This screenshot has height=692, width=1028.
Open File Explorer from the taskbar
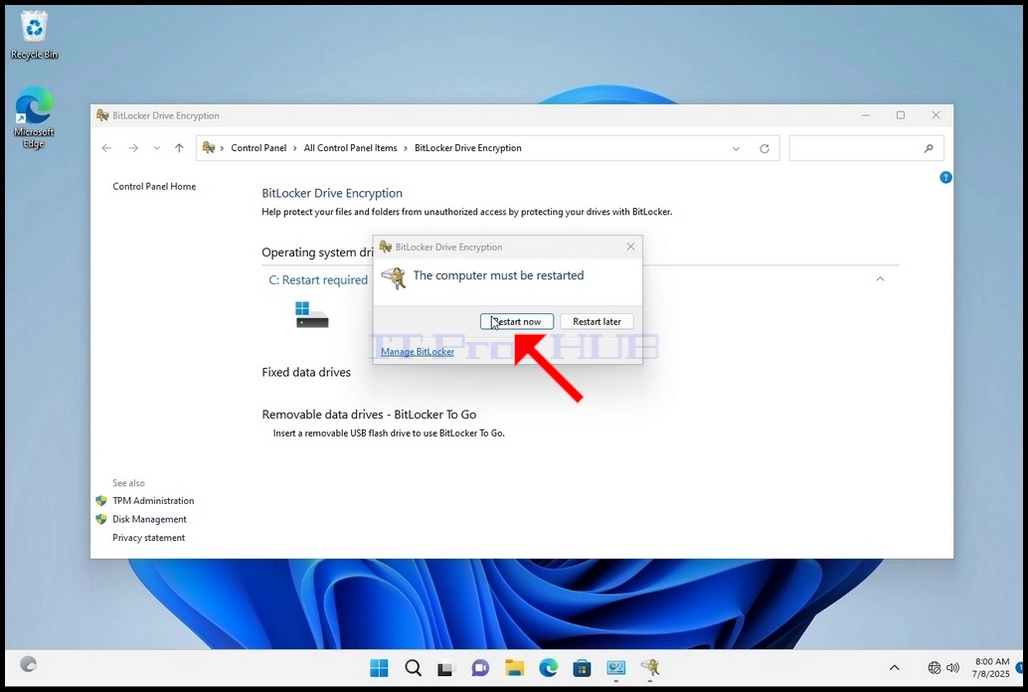coord(515,668)
